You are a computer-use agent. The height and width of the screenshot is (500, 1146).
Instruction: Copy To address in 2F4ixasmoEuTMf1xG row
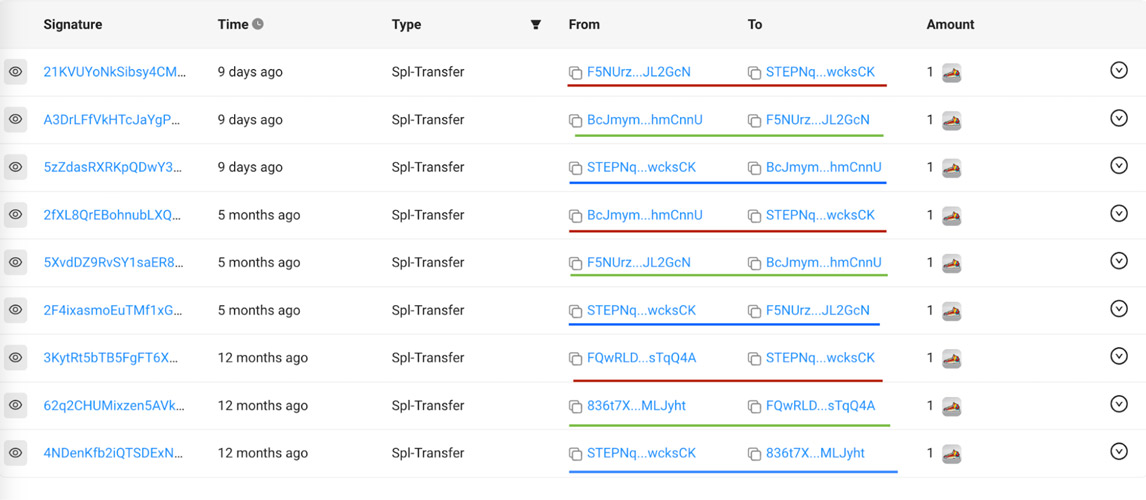(754, 311)
